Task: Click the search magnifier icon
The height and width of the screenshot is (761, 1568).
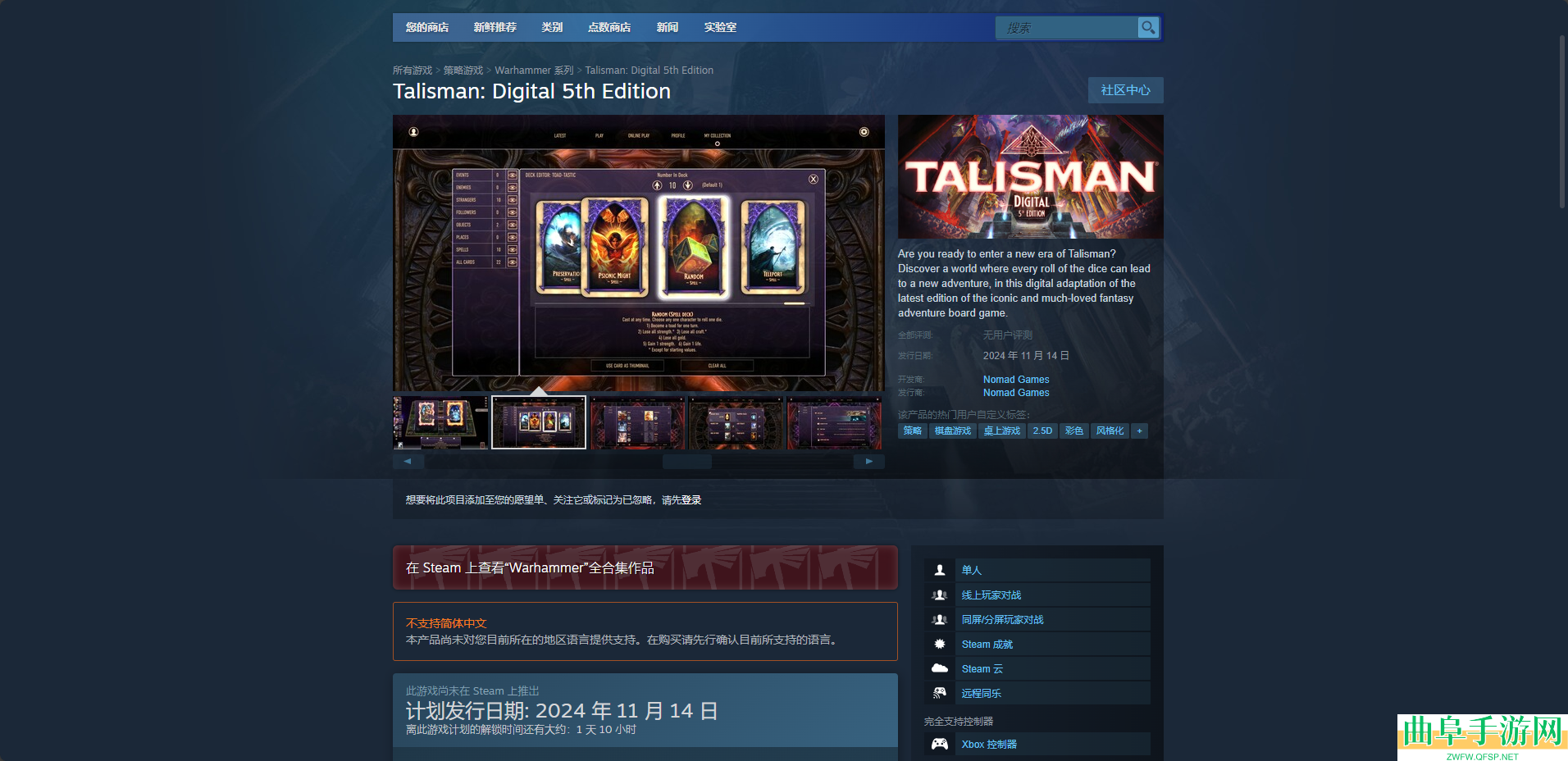Action: (x=1148, y=28)
